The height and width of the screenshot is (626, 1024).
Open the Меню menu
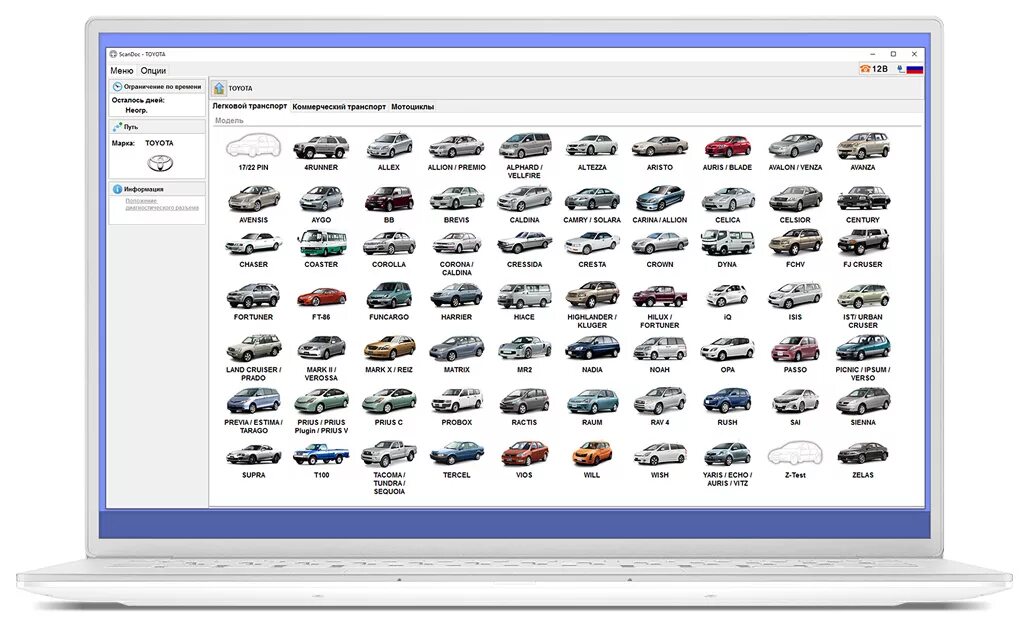point(121,70)
